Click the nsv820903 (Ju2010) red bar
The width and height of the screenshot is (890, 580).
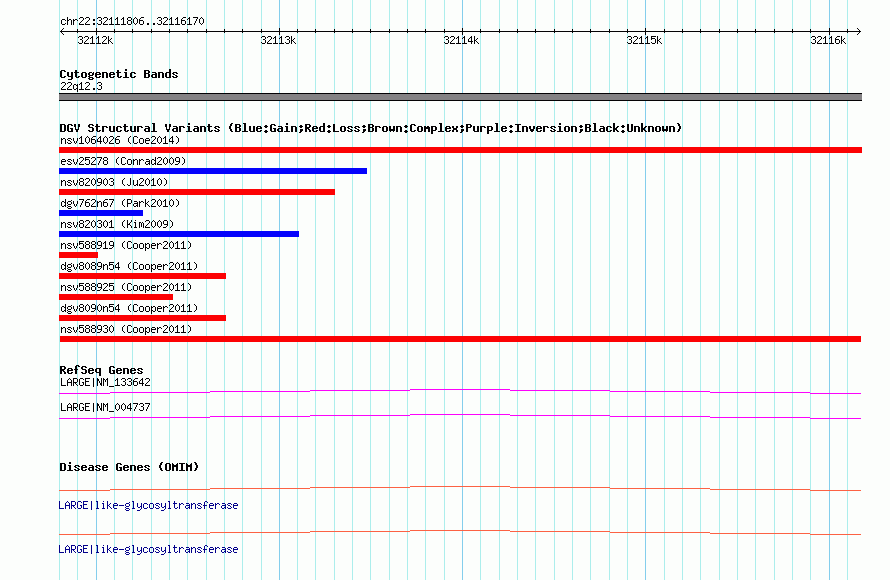[197, 192]
